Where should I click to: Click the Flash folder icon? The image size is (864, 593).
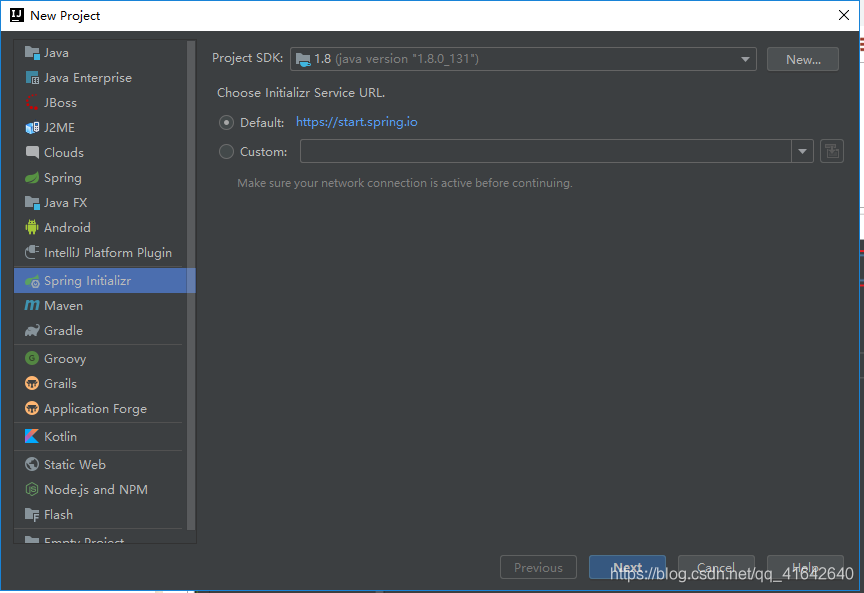click(32, 515)
